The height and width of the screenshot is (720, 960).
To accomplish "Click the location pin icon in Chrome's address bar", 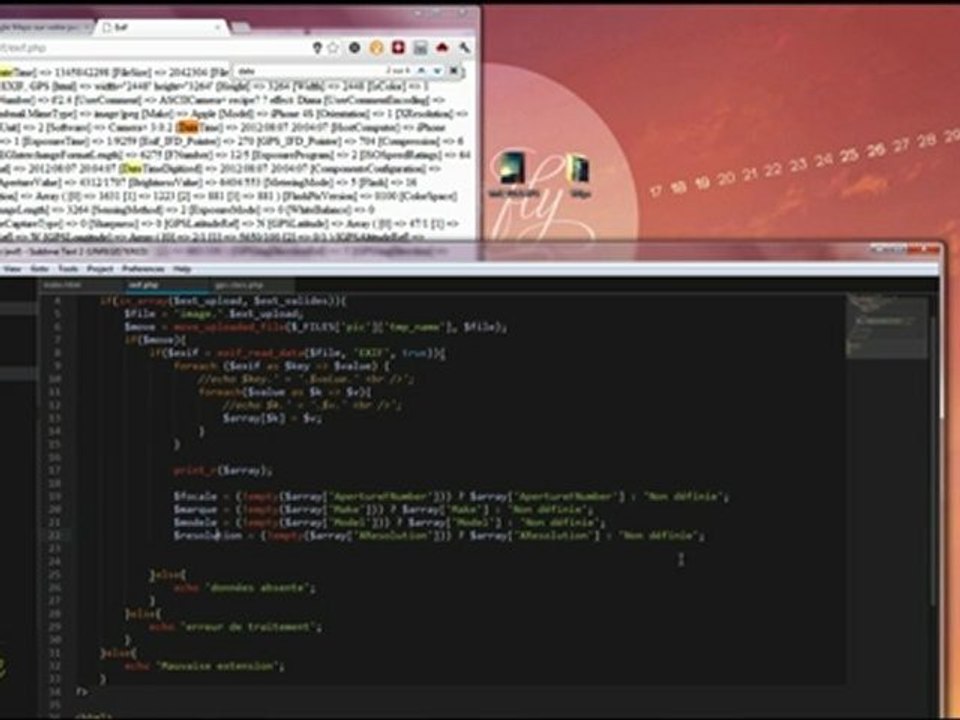I will 317,48.
